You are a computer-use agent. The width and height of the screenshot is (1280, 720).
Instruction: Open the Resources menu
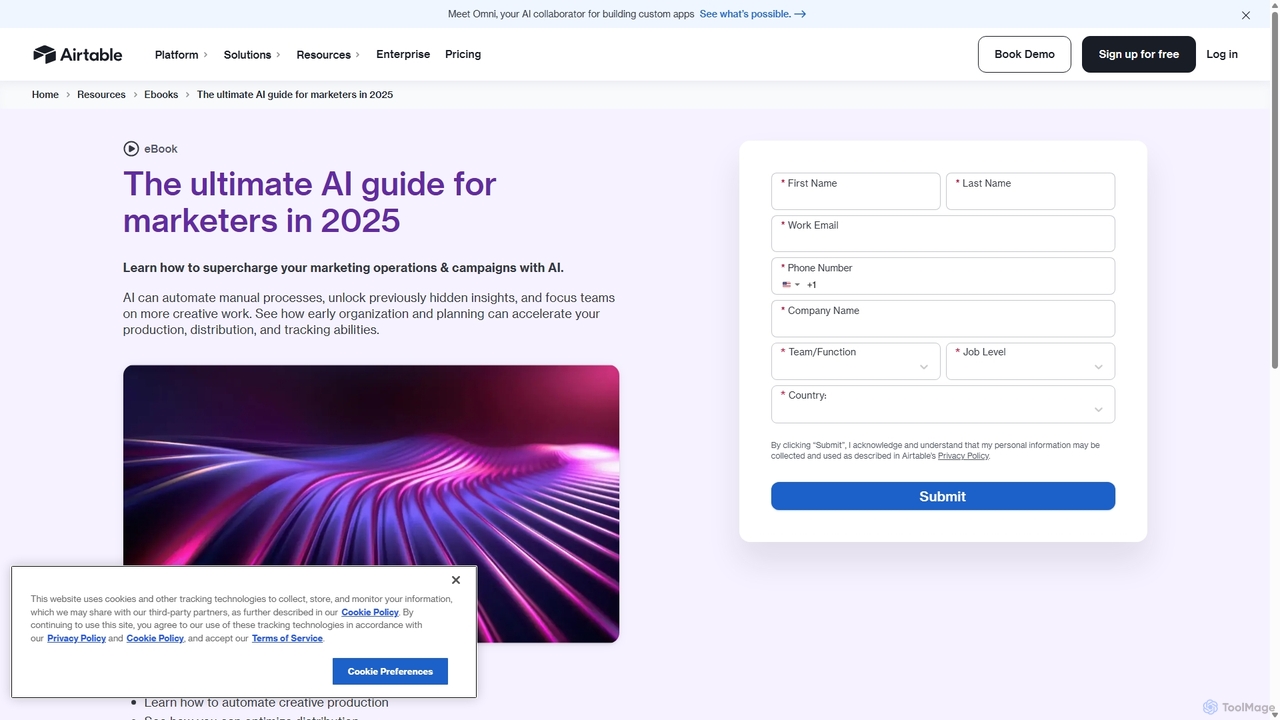coord(328,55)
